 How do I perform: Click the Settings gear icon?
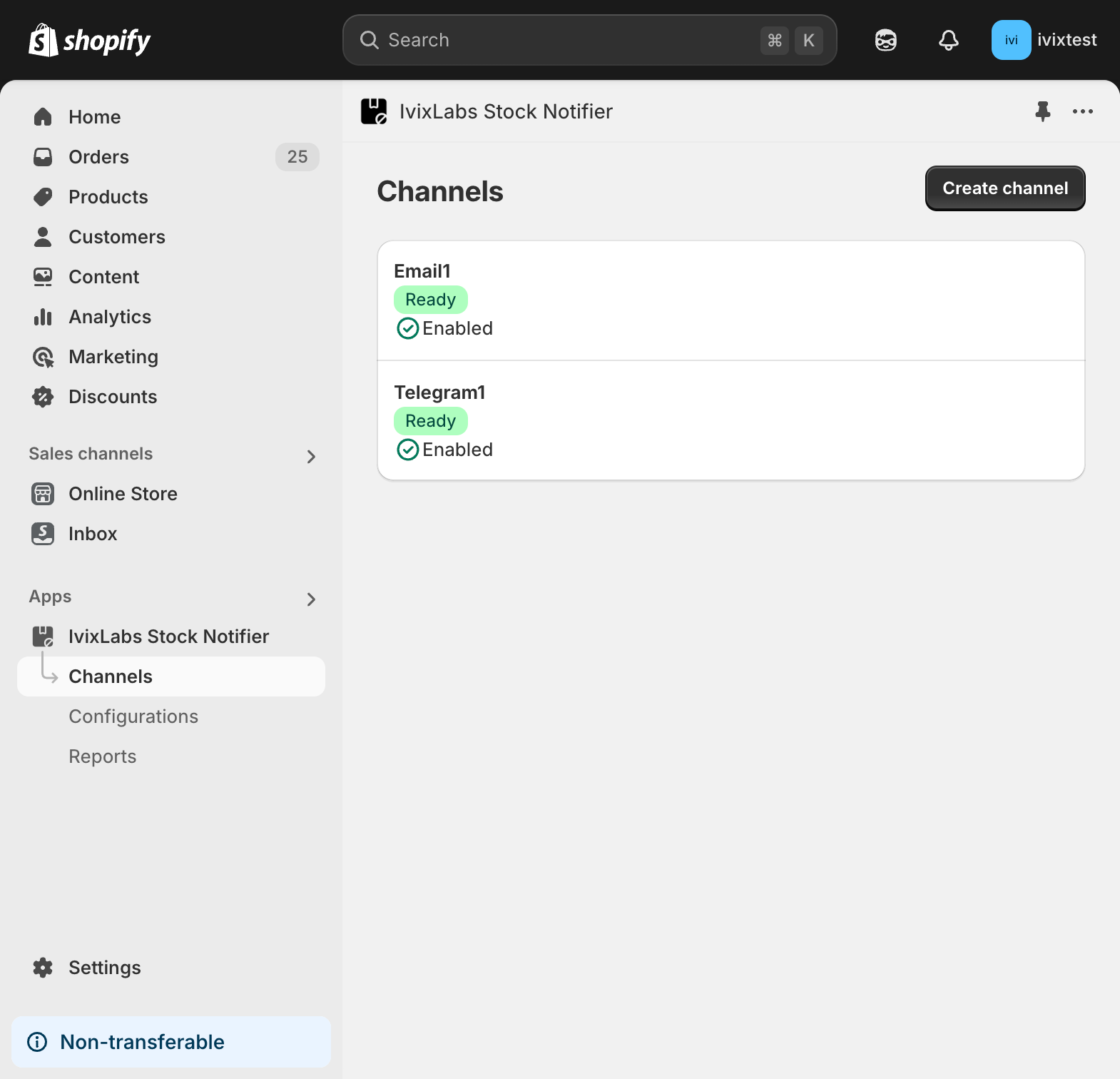(x=43, y=968)
